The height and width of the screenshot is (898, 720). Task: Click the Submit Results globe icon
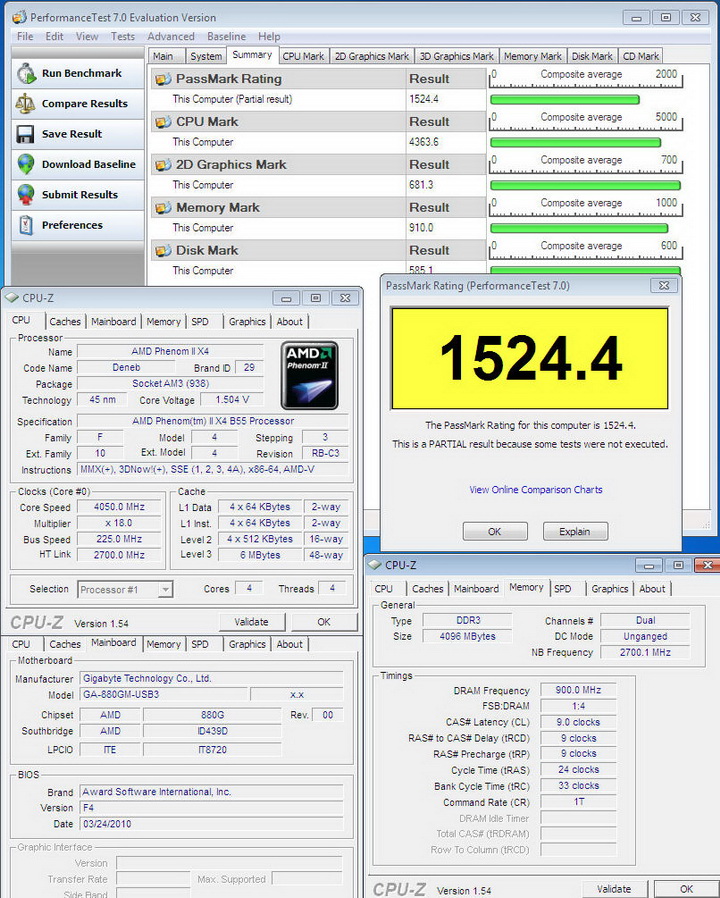pos(26,195)
